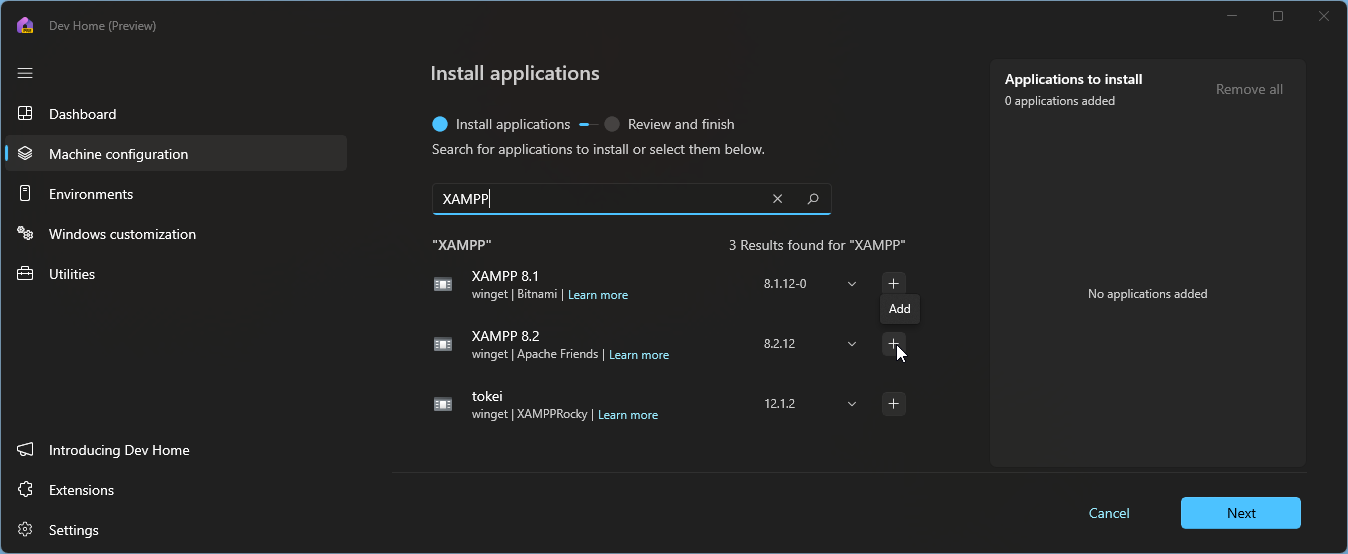Add XAMPP 8.2 to install list
This screenshot has width=1348, height=554.
click(893, 344)
